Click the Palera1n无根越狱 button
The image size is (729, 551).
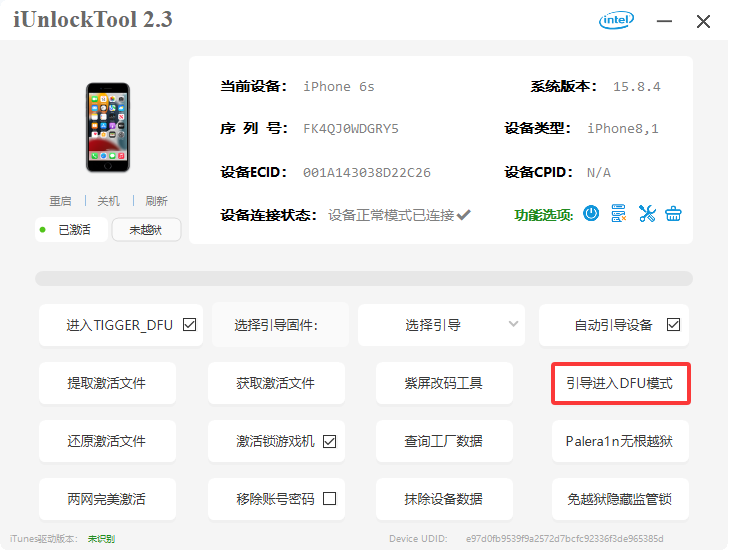click(620, 441)
